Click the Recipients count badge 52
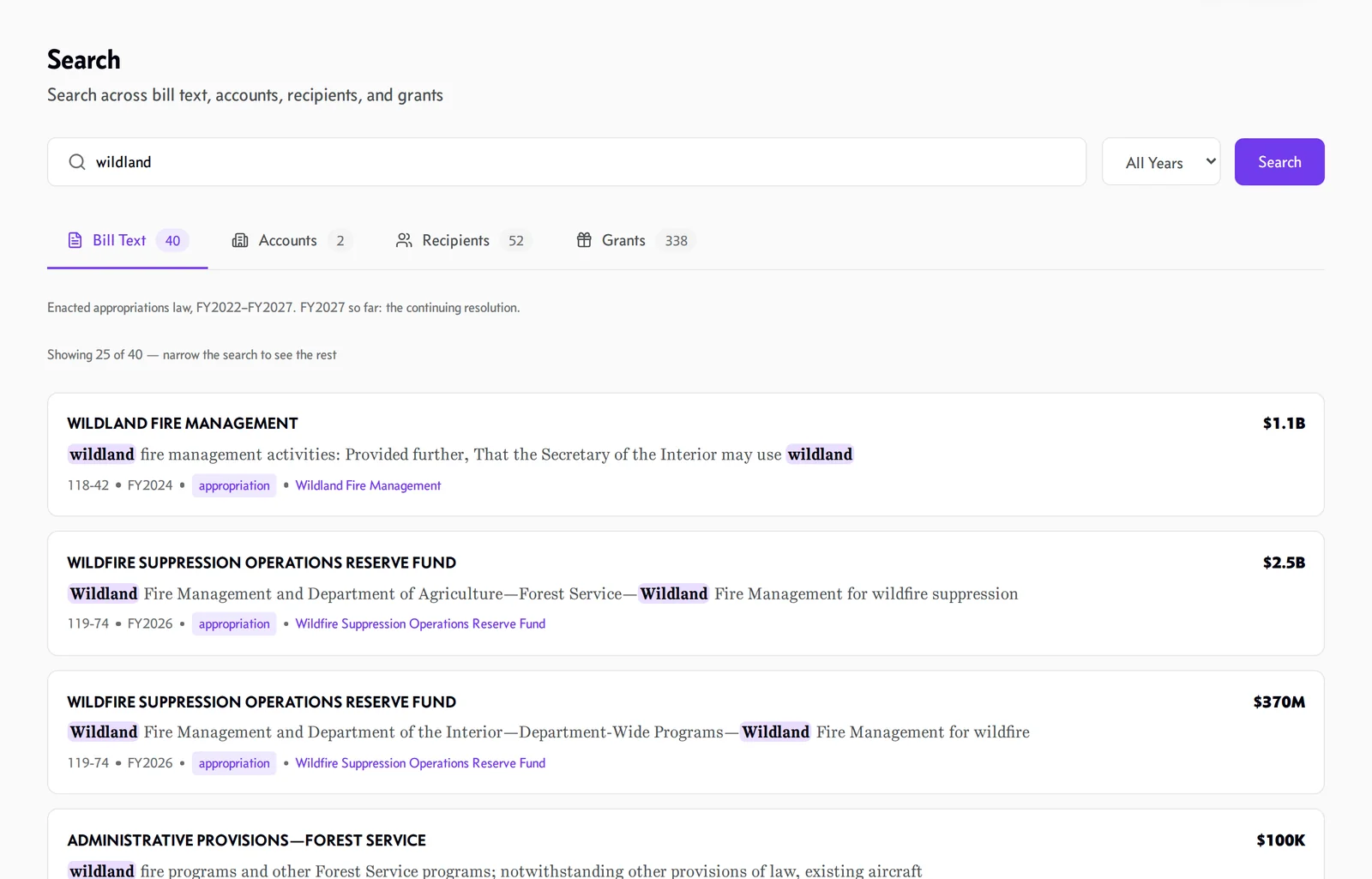1372x879 pixels. tap(515, 241)
